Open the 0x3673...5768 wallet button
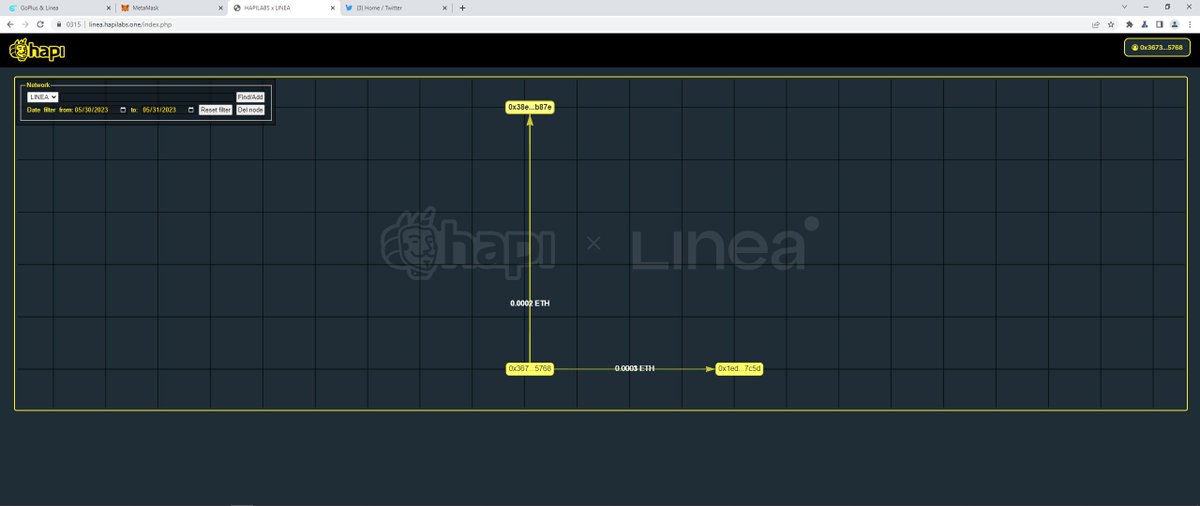 pyautogui.click(x=1157, y=47)
